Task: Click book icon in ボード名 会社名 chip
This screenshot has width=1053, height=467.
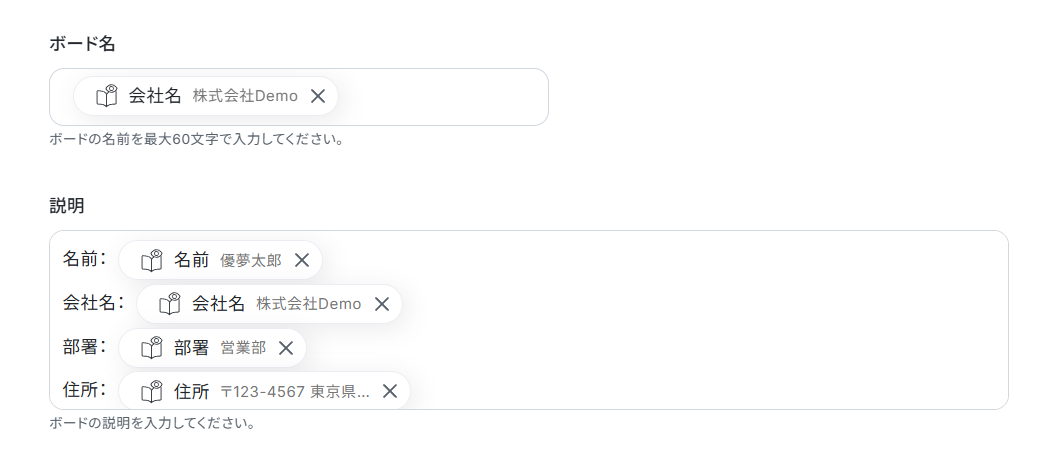Action: pos(107,96)
